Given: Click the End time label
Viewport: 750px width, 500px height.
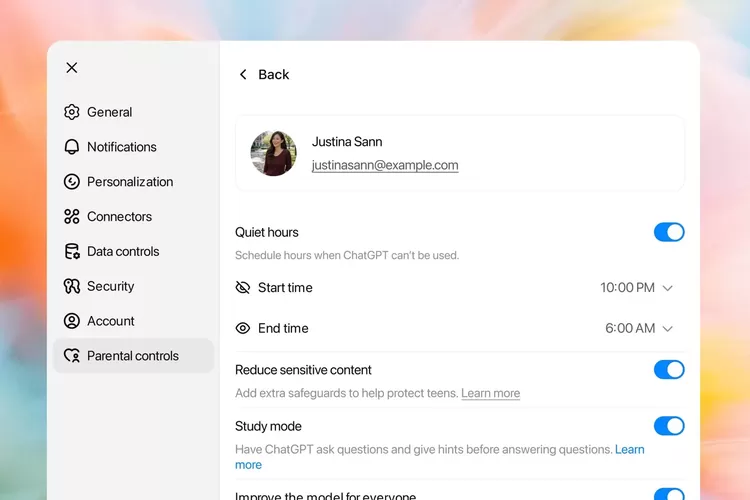Looking at the screenshot, I should click(283, 328).
